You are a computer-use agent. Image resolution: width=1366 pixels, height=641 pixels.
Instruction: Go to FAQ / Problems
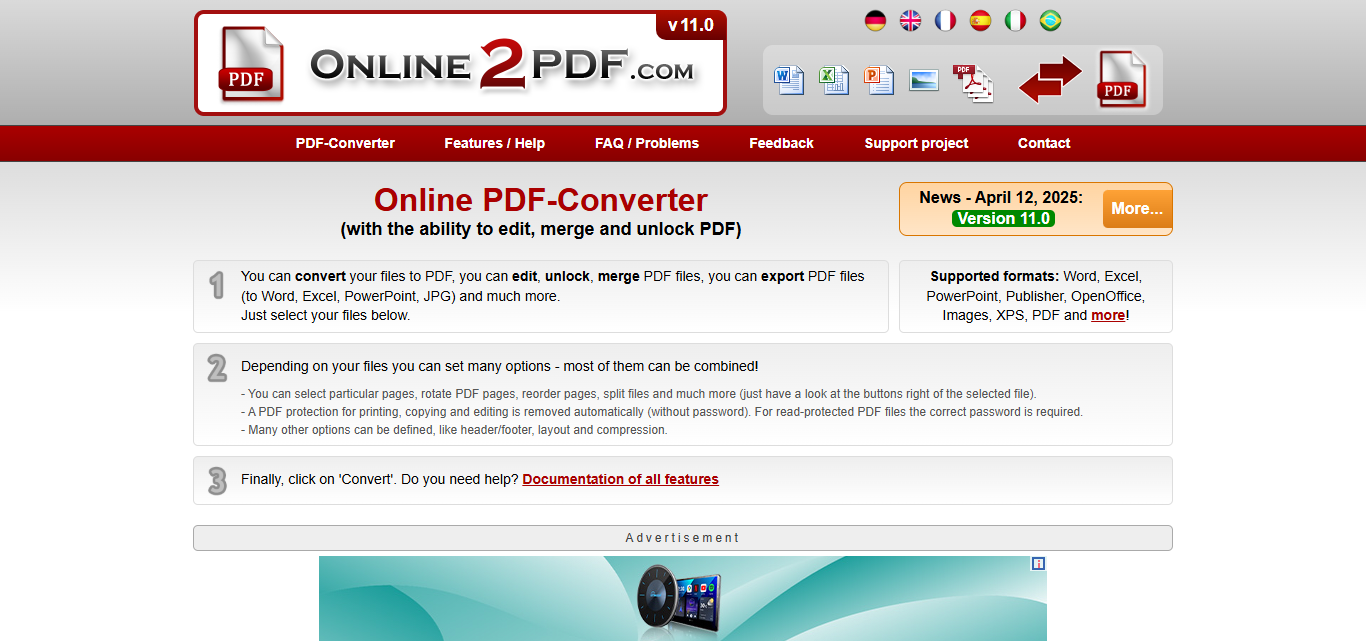[x=647, y=143]
